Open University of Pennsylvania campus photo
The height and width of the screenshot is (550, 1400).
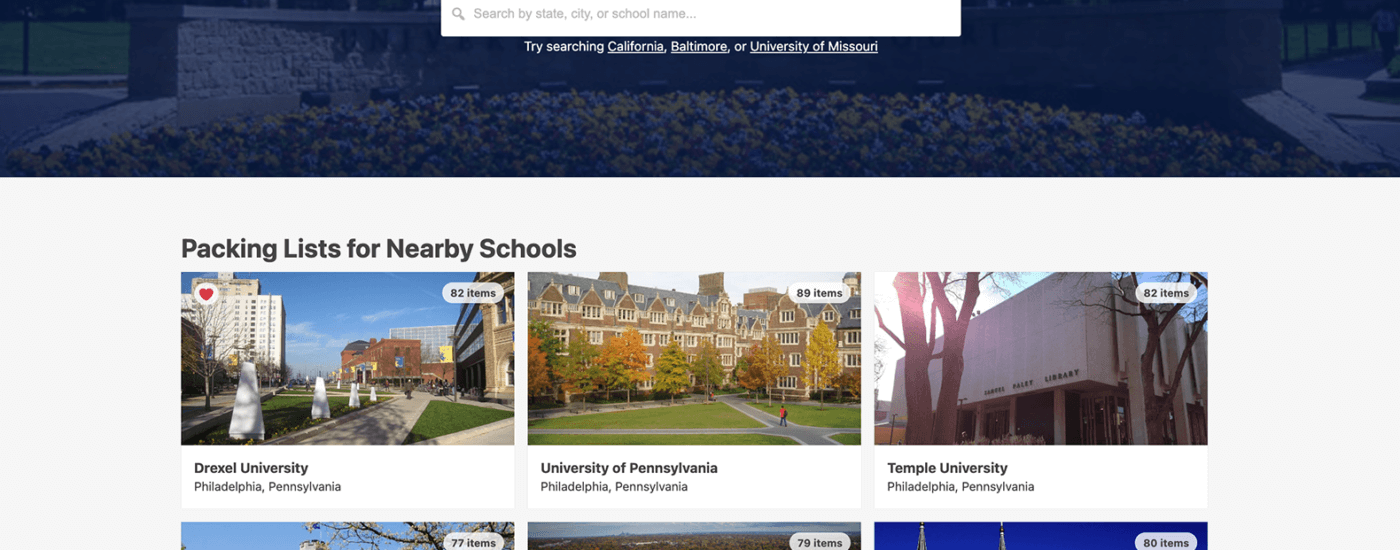click(x=694, y=358)
